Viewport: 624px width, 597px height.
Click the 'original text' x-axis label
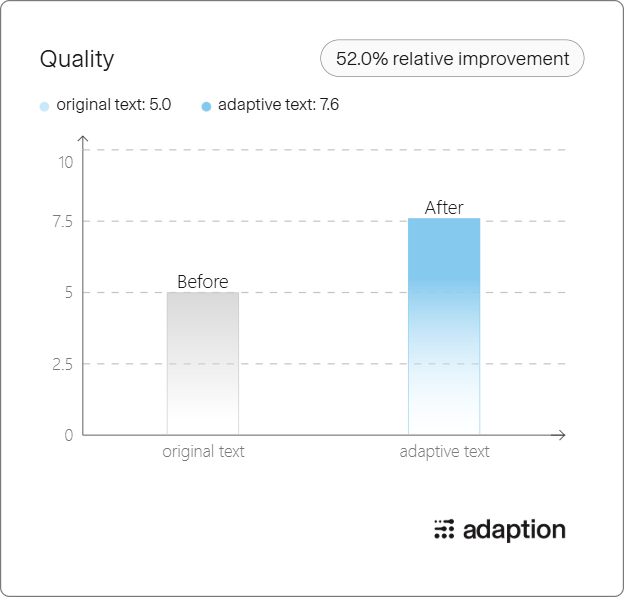203,452
